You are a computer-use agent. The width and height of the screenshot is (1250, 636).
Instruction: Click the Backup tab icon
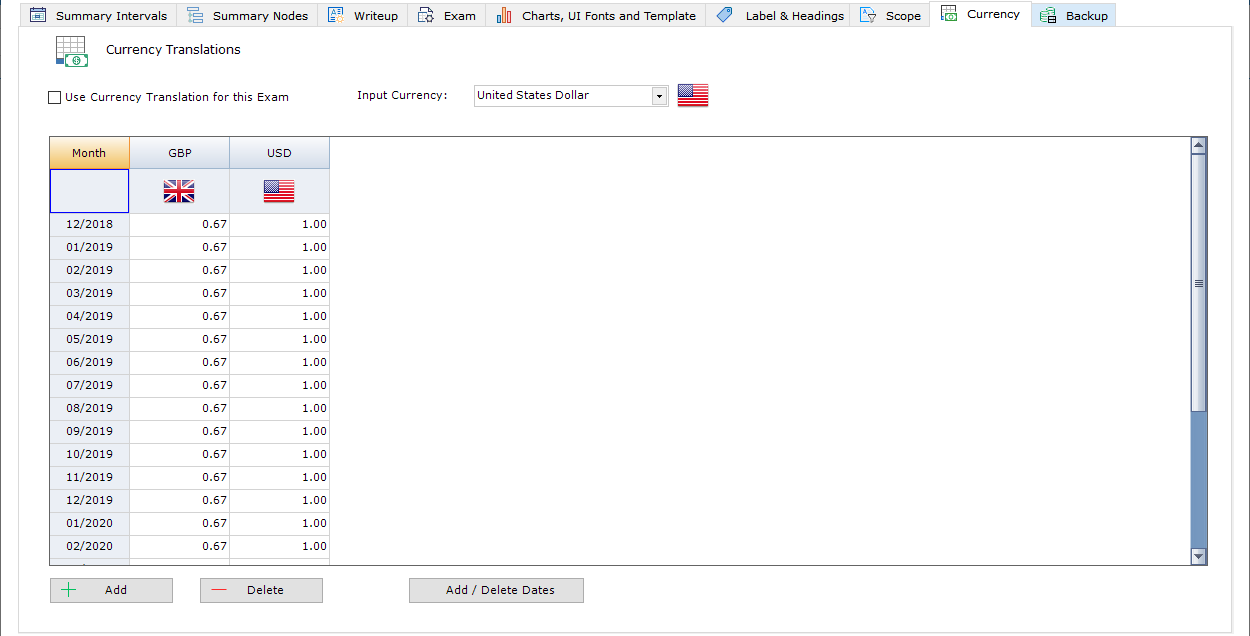(1048, 15)
